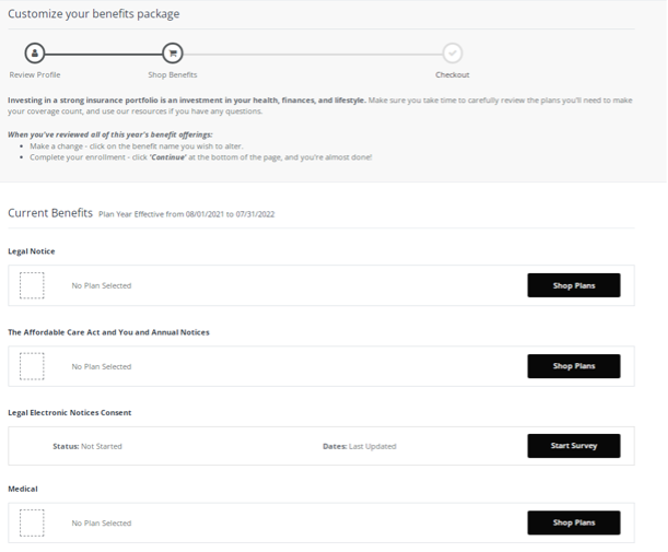Click the Affordable Care Act plan placeholder icon

click(32, 366)
